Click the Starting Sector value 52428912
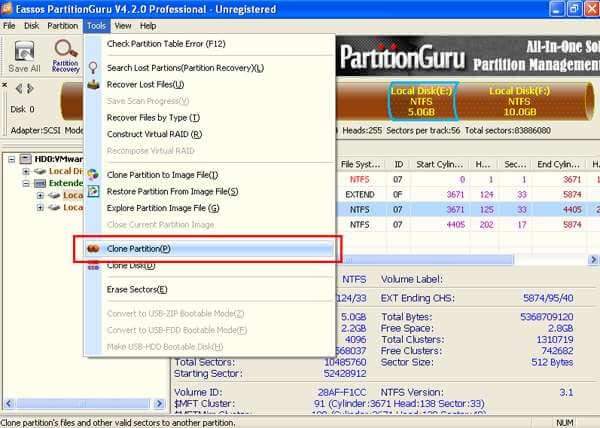 coord(345,374)
